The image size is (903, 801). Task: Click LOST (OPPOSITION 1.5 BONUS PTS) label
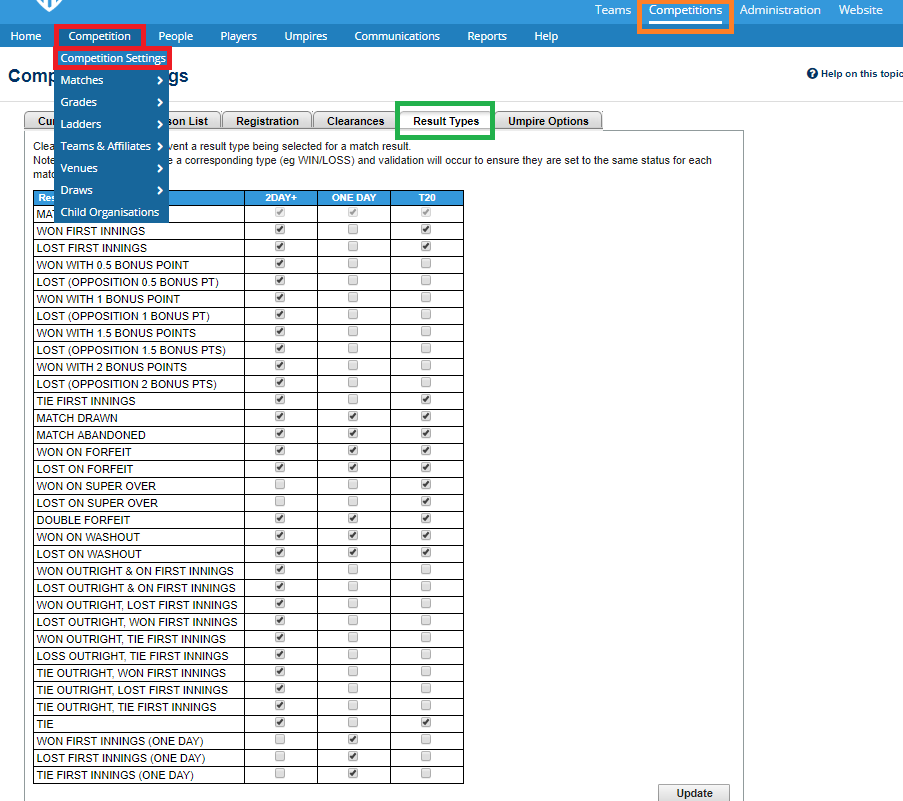click(x=131, y=350)
